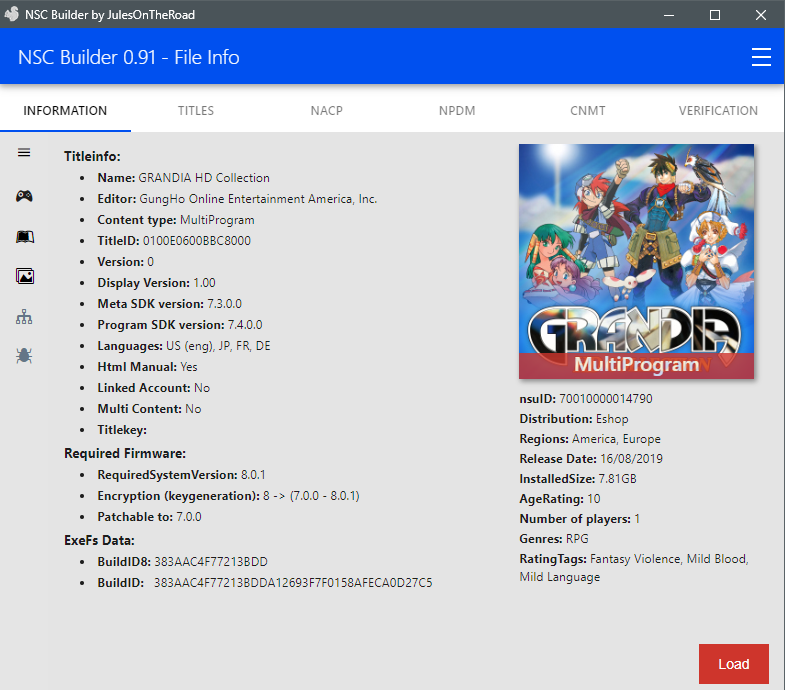The image size is (785, 690).
Task: Select the TitleID value 0100E0600BBC8000
Action: click(197, 241)
